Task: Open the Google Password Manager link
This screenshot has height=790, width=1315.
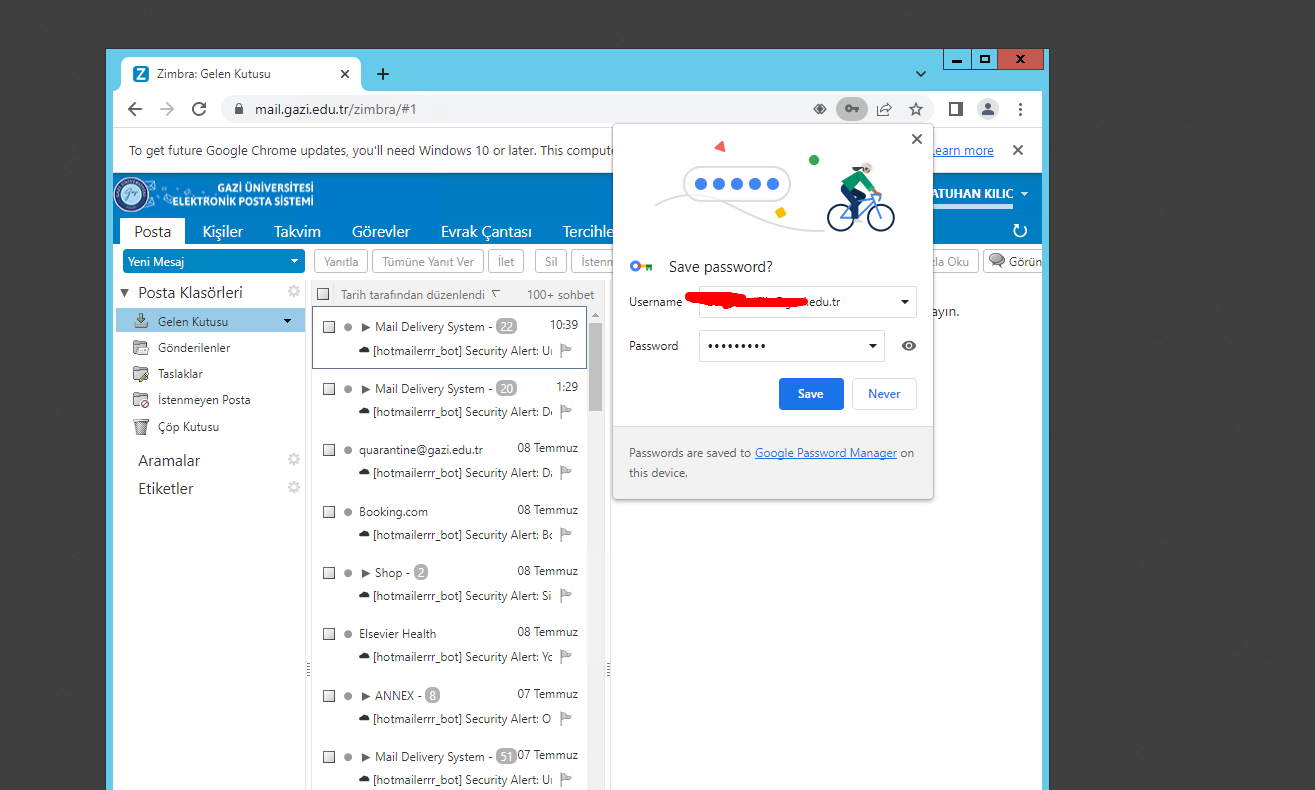Action: 826,453
